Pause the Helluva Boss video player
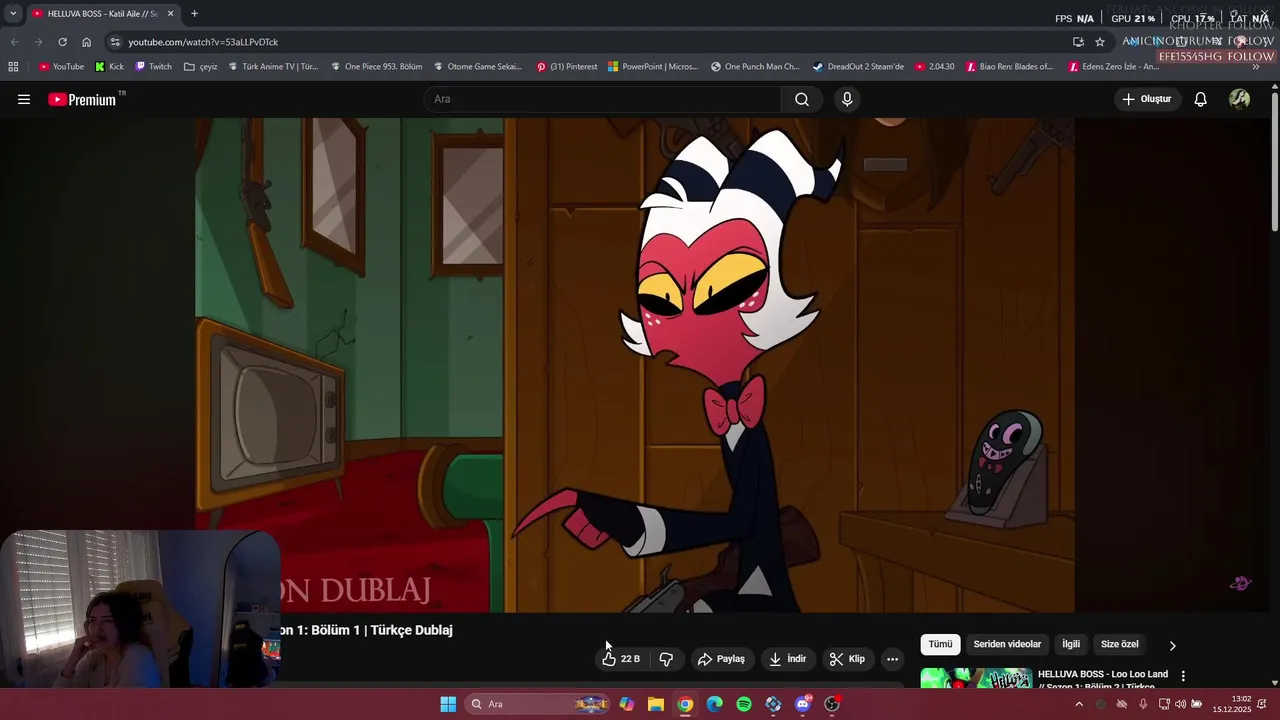This screenshot has width=1280, height=720. (x=635, y=365)
